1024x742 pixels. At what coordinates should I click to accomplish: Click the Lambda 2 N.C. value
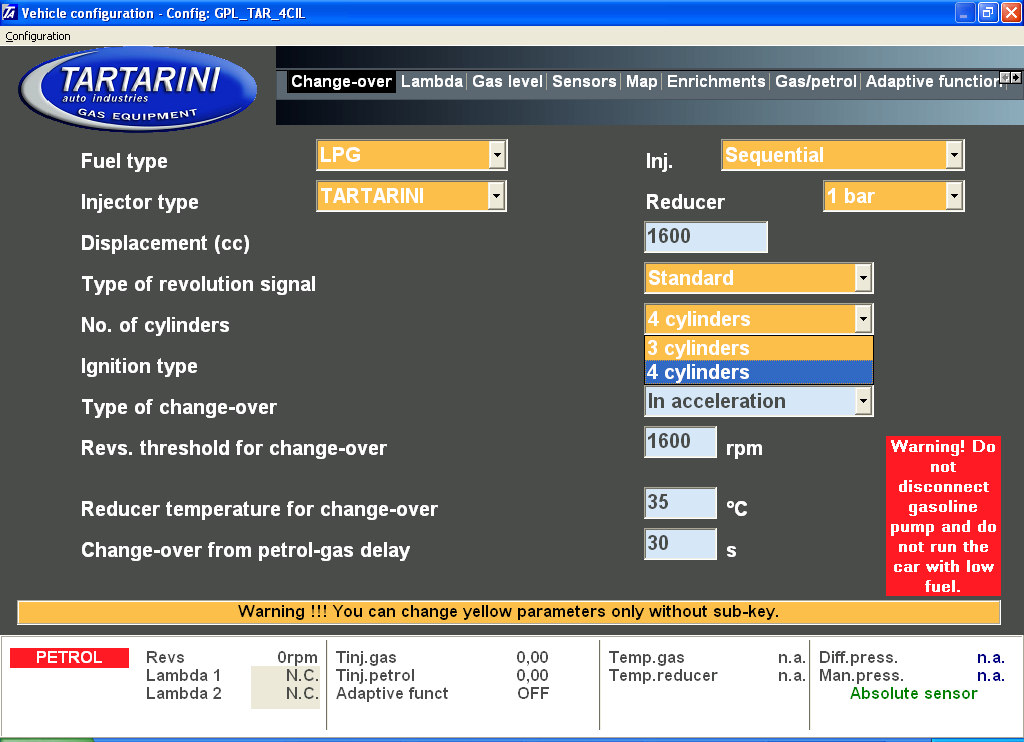[302, 694]
